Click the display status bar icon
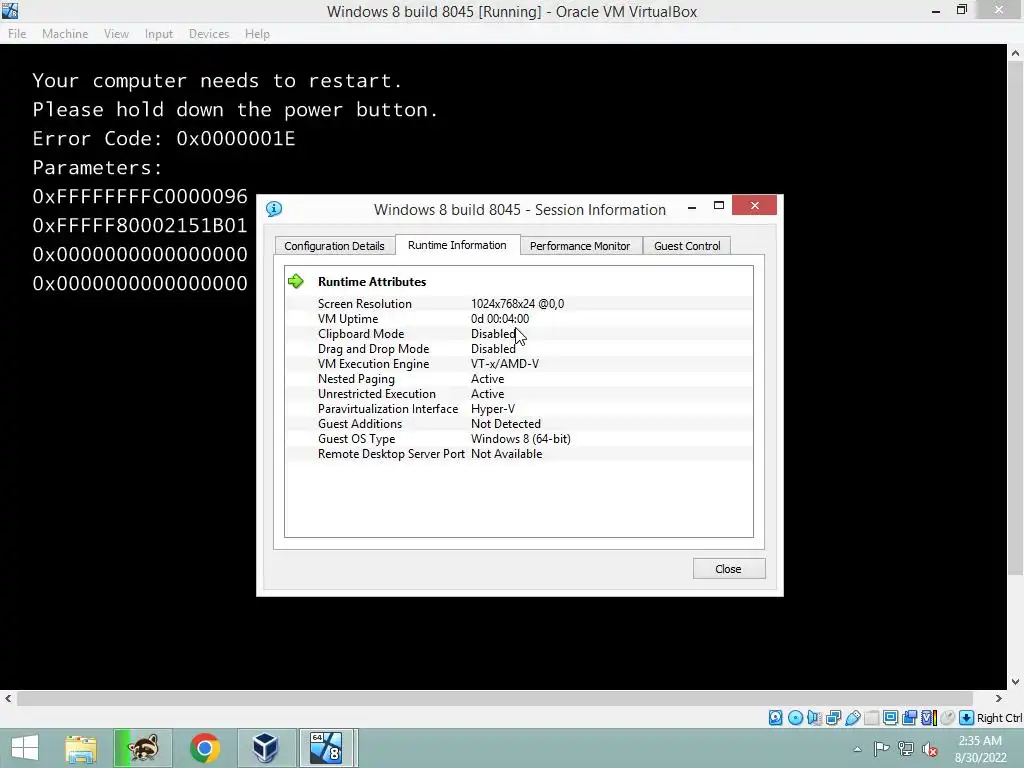This screenshot has width=1024, height=768. click(x=890, y=718)
